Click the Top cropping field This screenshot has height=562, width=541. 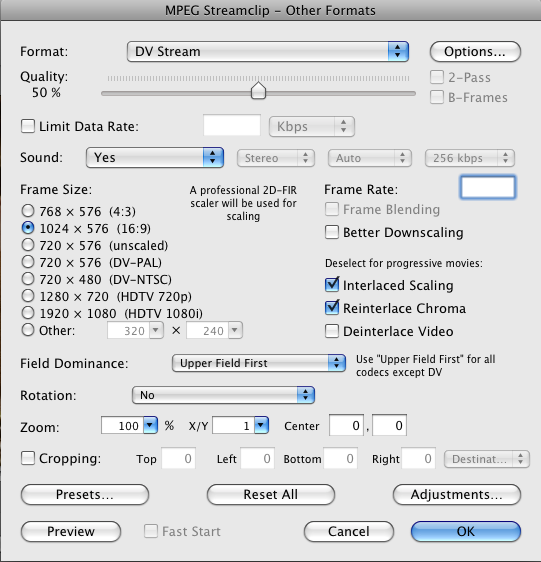point(179,458)
